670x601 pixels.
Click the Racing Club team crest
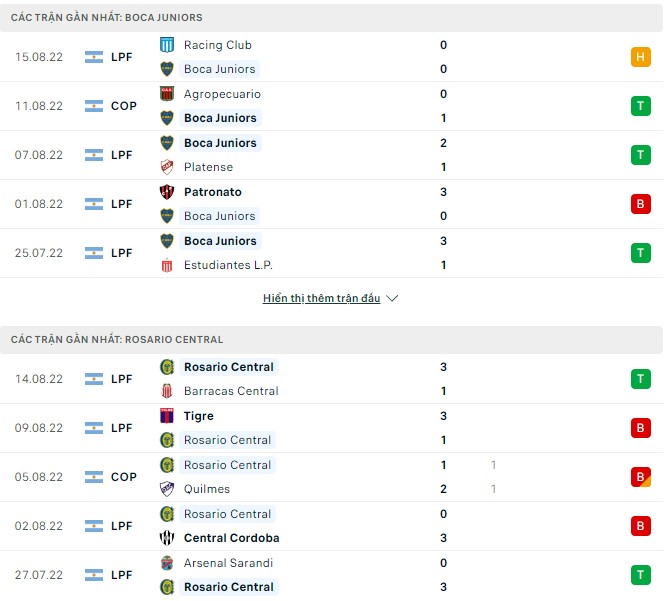click(x=167, y=45)
